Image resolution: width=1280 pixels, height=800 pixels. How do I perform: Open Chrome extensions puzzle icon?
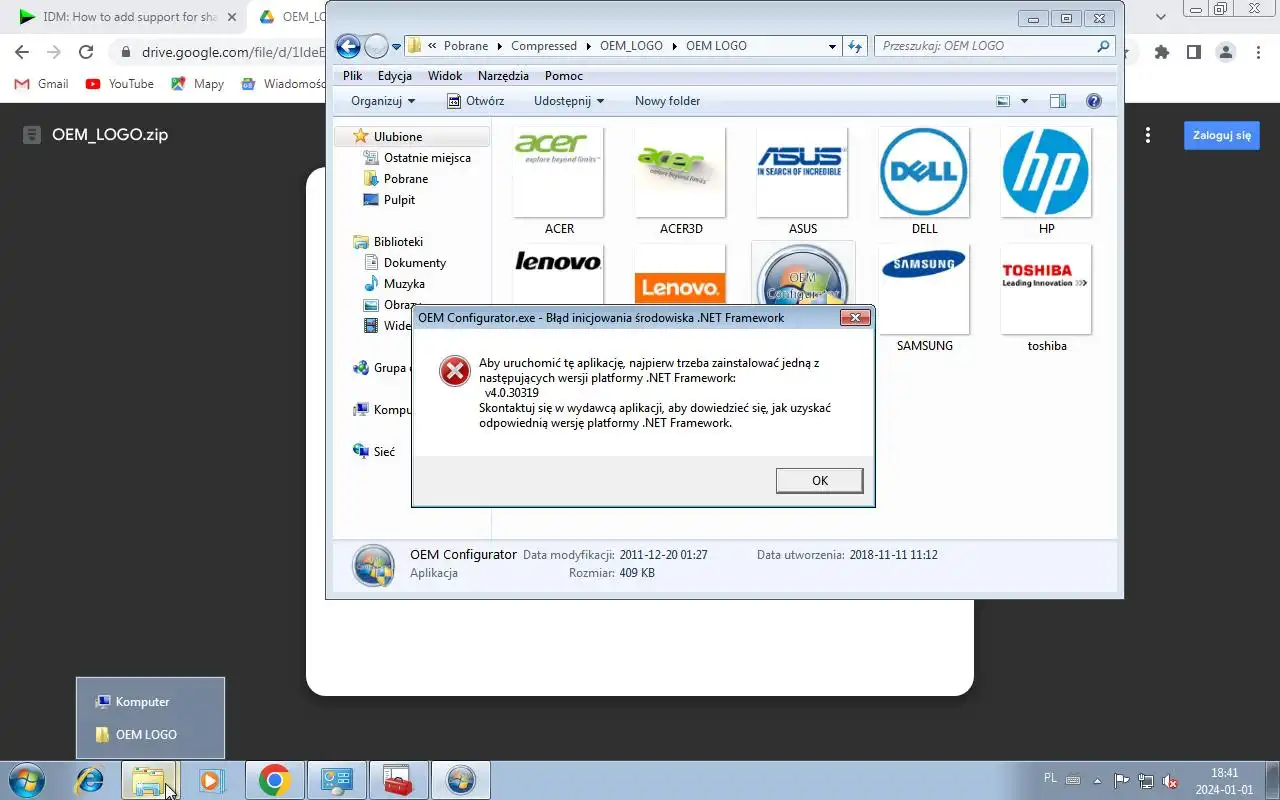tap(1162, 52)
